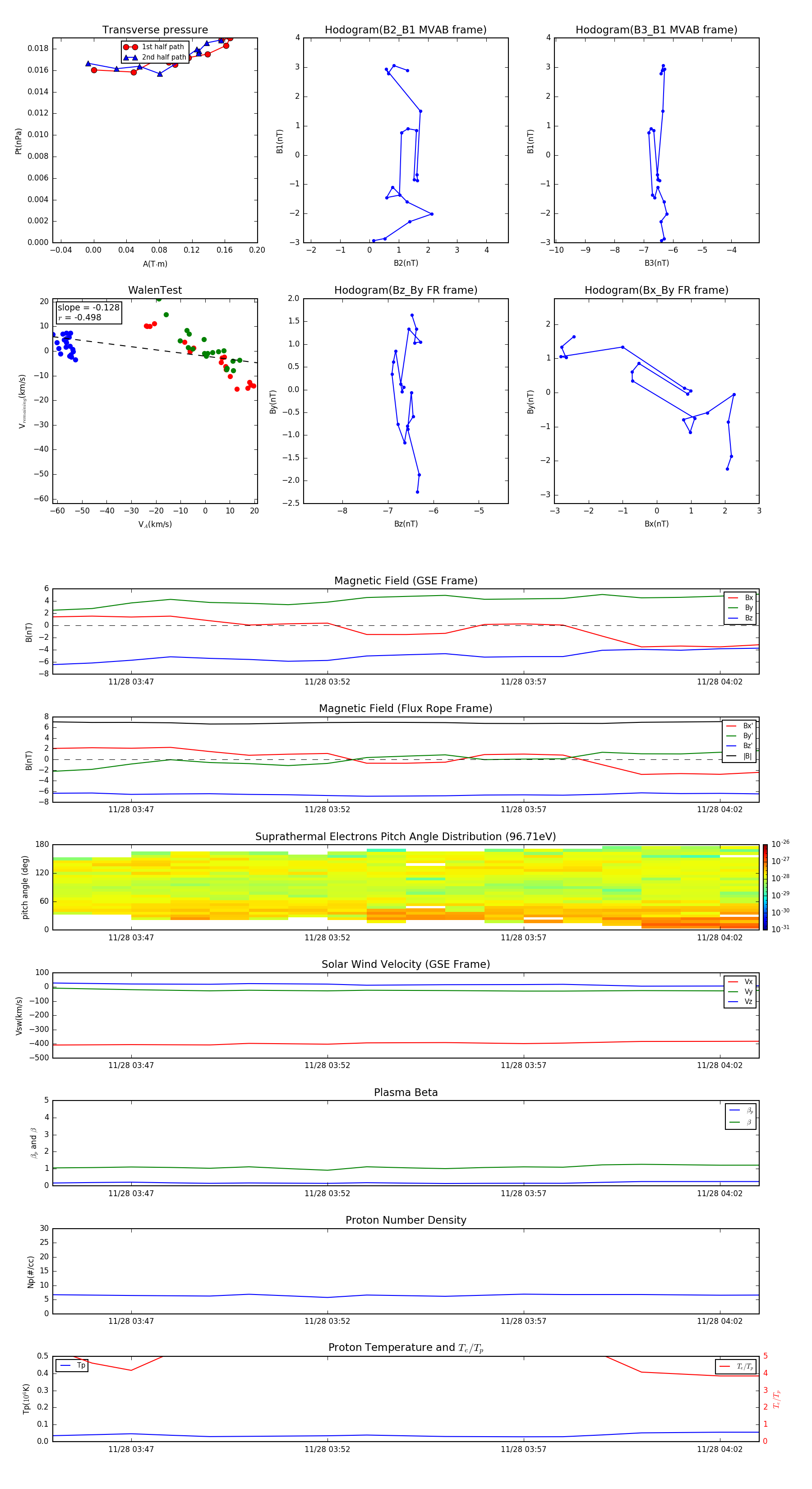
Task: Click 'Hodogram(Bz_By FR frame)' title
Action: point(406,290)
